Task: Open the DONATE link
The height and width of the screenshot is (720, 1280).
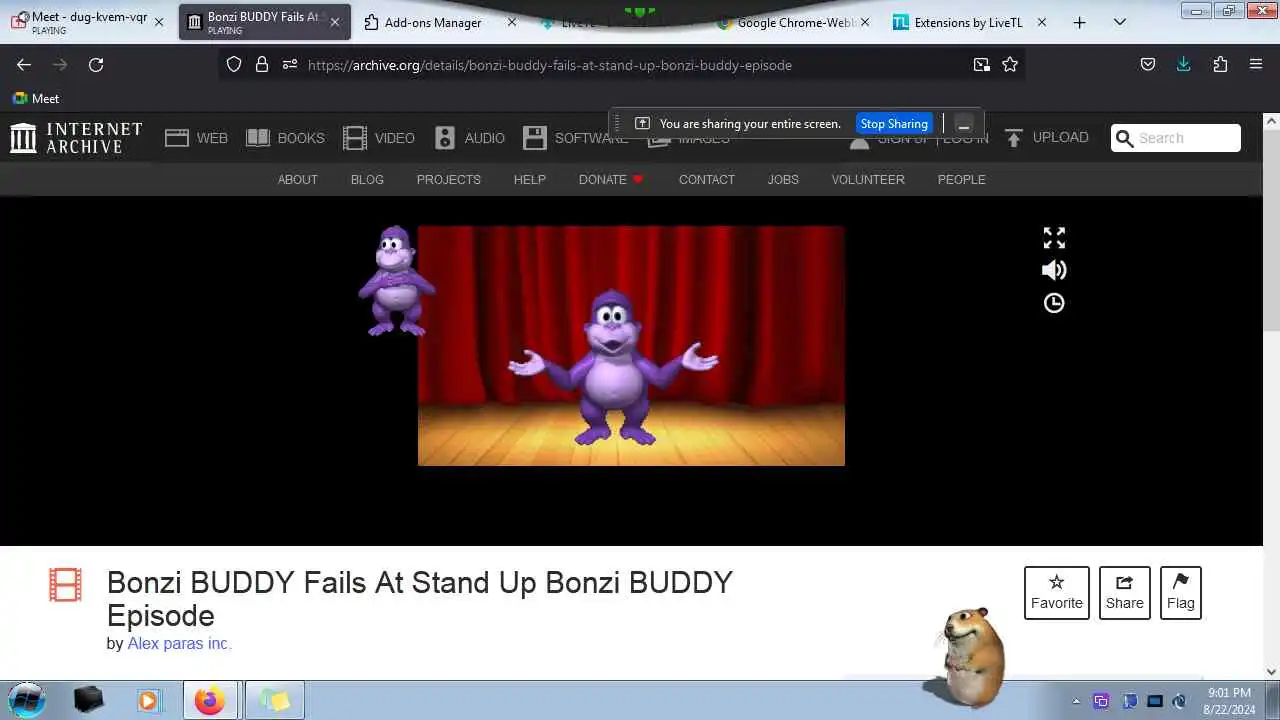Action: 611,180
